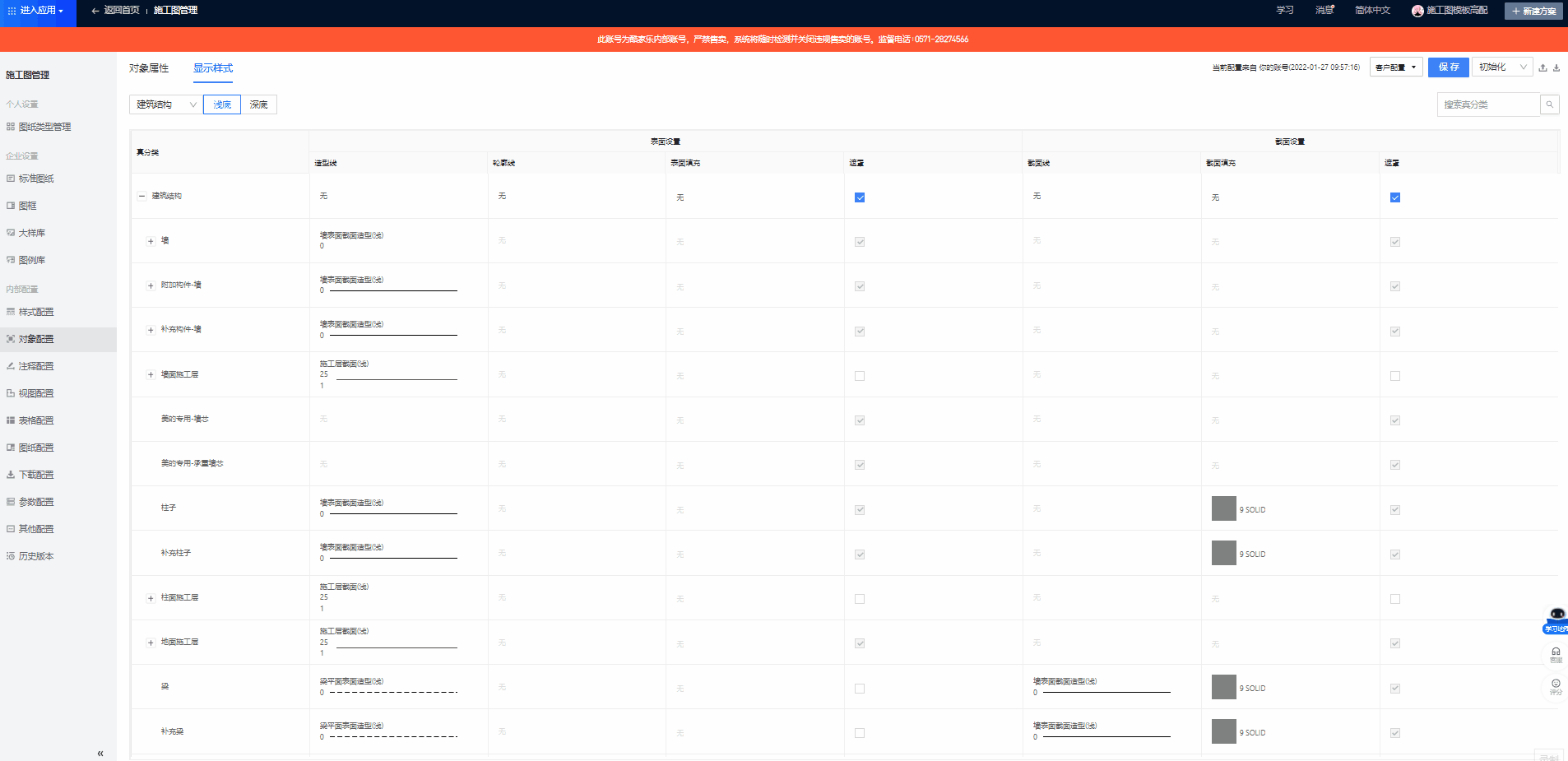The image size is (1568, 761).
Task: Select 深底 background mode tab
Action: point(258,104)
